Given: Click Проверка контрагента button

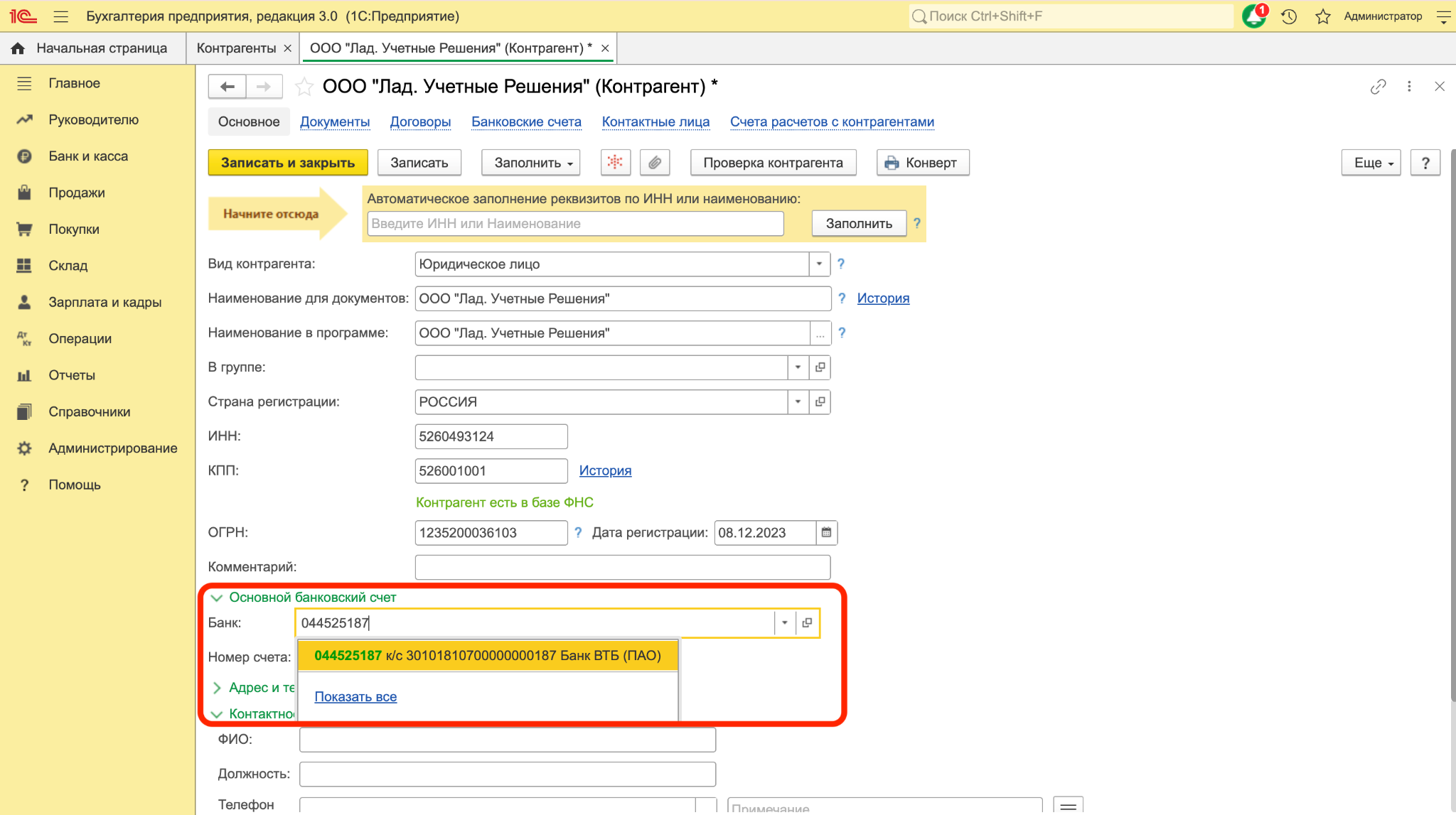Looking at the screenshot, I should (773, 163).
